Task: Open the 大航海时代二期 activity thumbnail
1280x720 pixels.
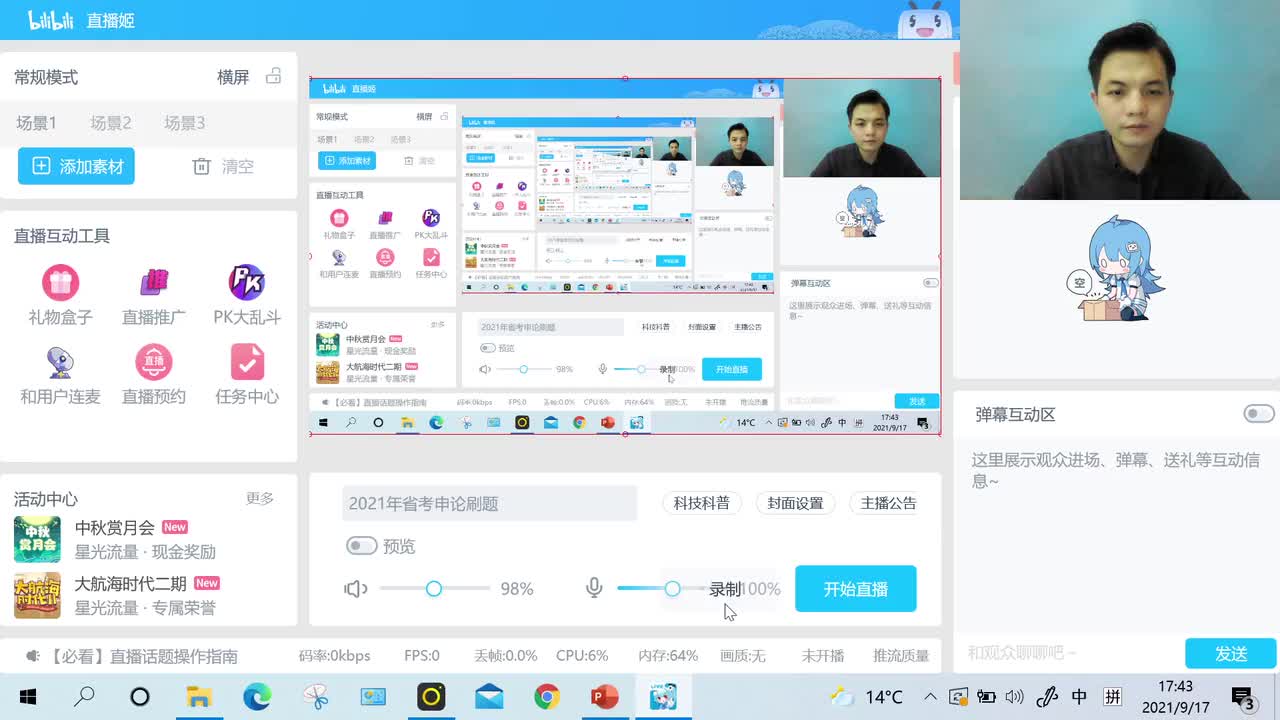Action: (37, 595)
